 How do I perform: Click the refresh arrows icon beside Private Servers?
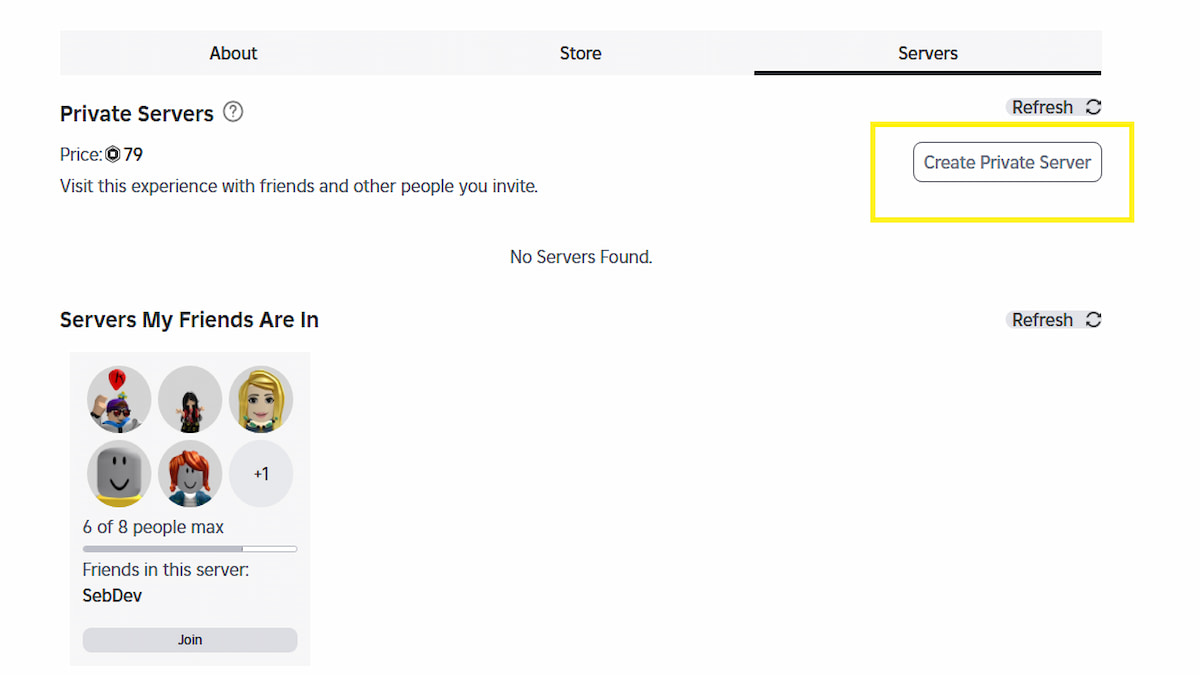point(1093,107)
